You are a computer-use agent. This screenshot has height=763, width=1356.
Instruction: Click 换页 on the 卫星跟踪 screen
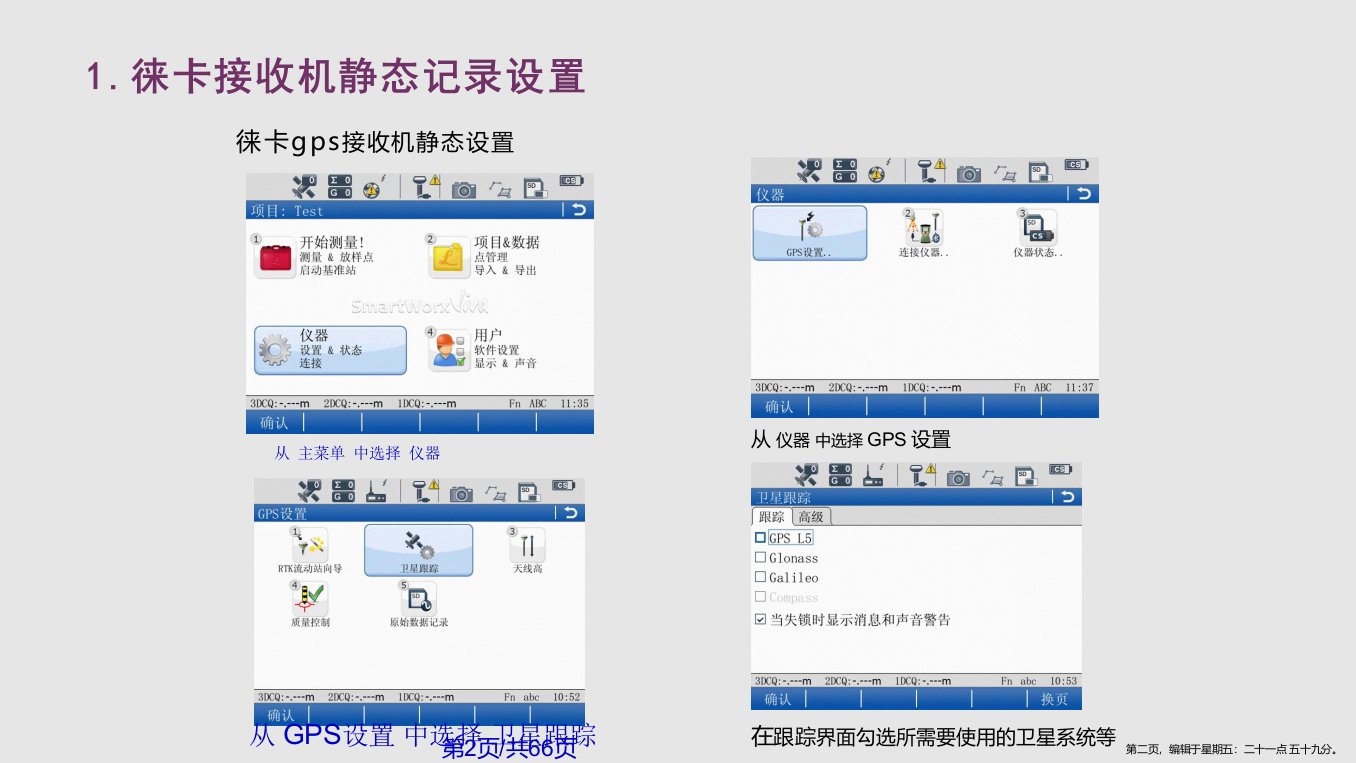(x=1054, y=699)
